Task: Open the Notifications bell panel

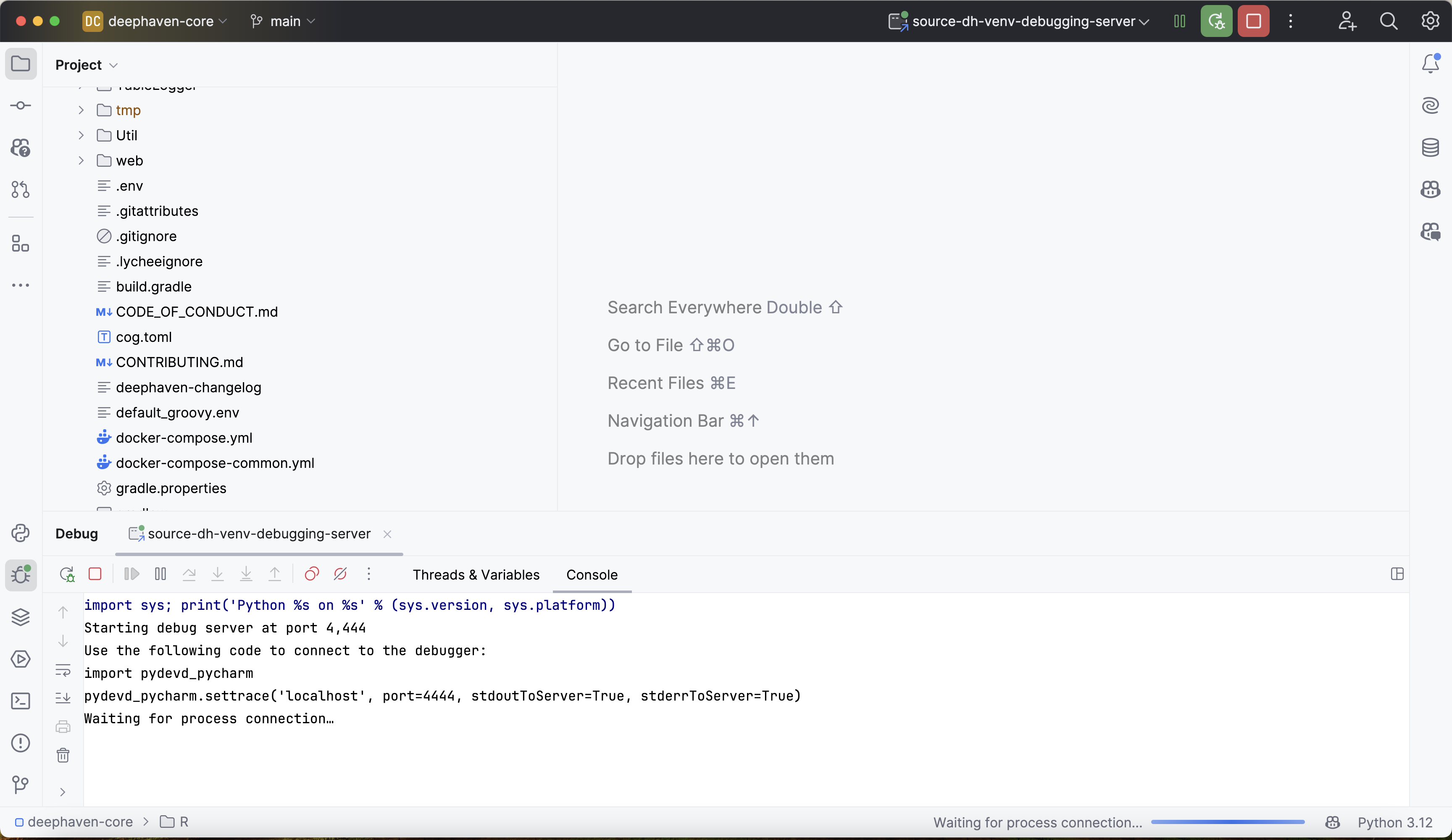Action: click(1430, 63)
